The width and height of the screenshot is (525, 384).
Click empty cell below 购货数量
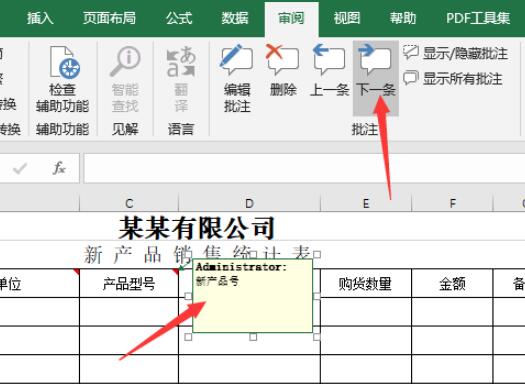[366, 312]
